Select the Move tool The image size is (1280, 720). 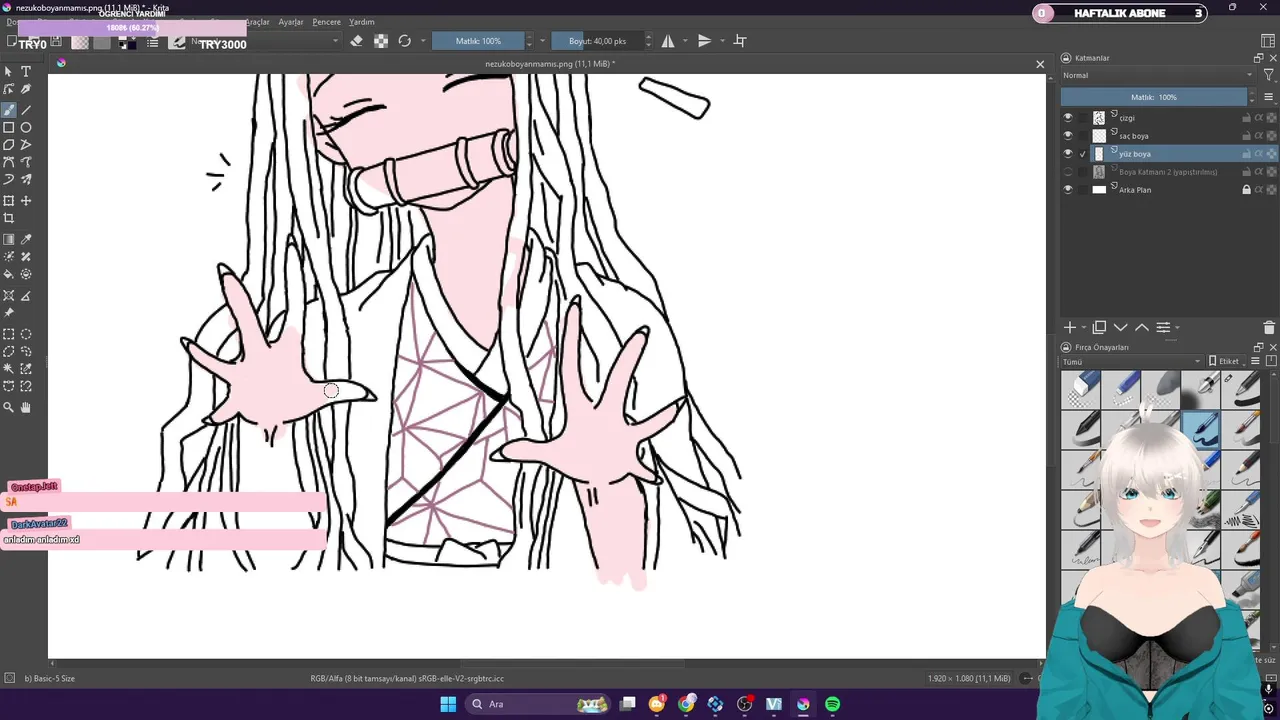[26, 201]
